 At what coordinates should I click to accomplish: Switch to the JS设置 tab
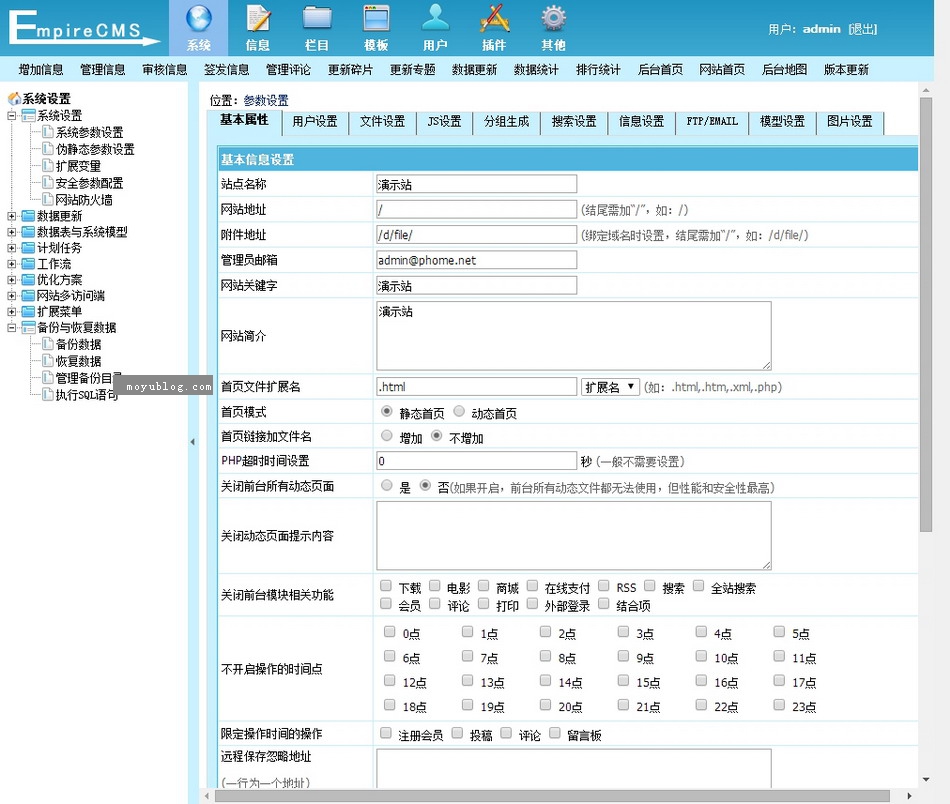445,122
